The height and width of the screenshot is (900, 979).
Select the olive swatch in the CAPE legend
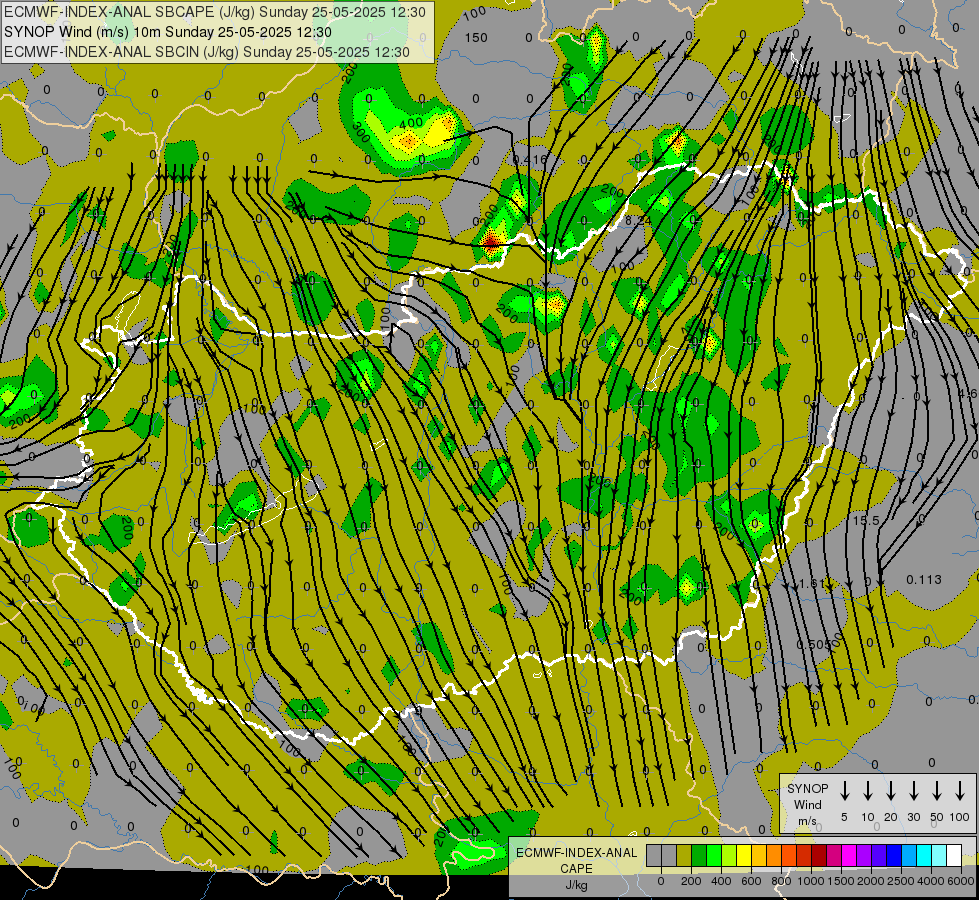tap(684, 855)
